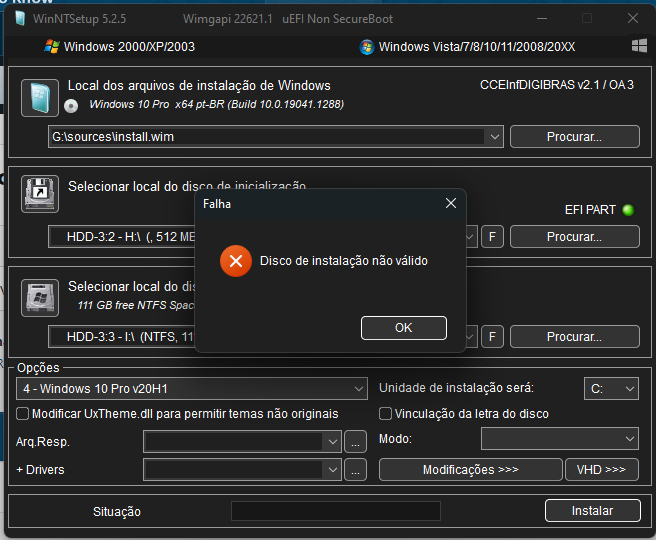Open the Windows 10 Pro v20H1 edition dropdown
Viewport: 656px width, 540px height.
pos(192,389)
